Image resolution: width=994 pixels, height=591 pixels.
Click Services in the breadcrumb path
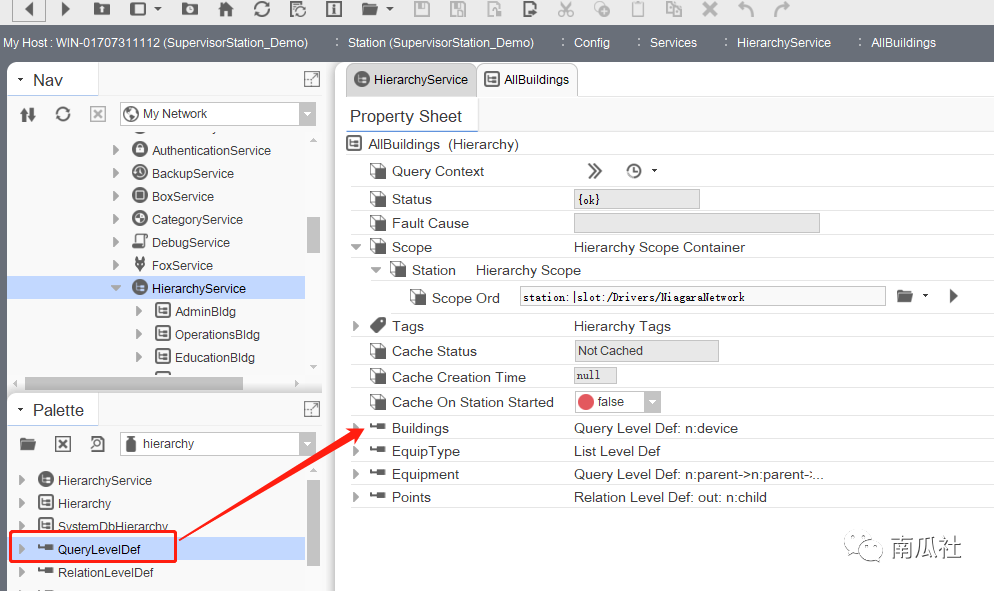click(x=672, y=43)
